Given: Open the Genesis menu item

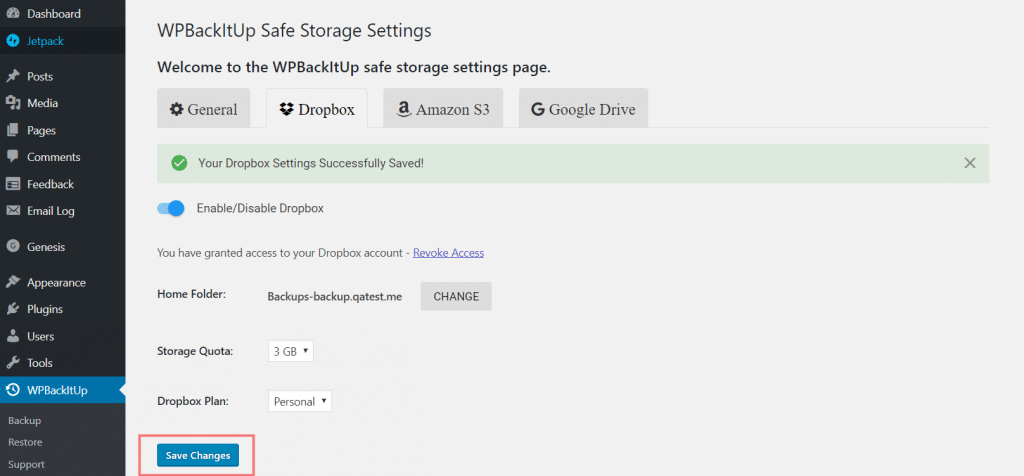Looking at the screenshot, I should (x=63, y=247).
